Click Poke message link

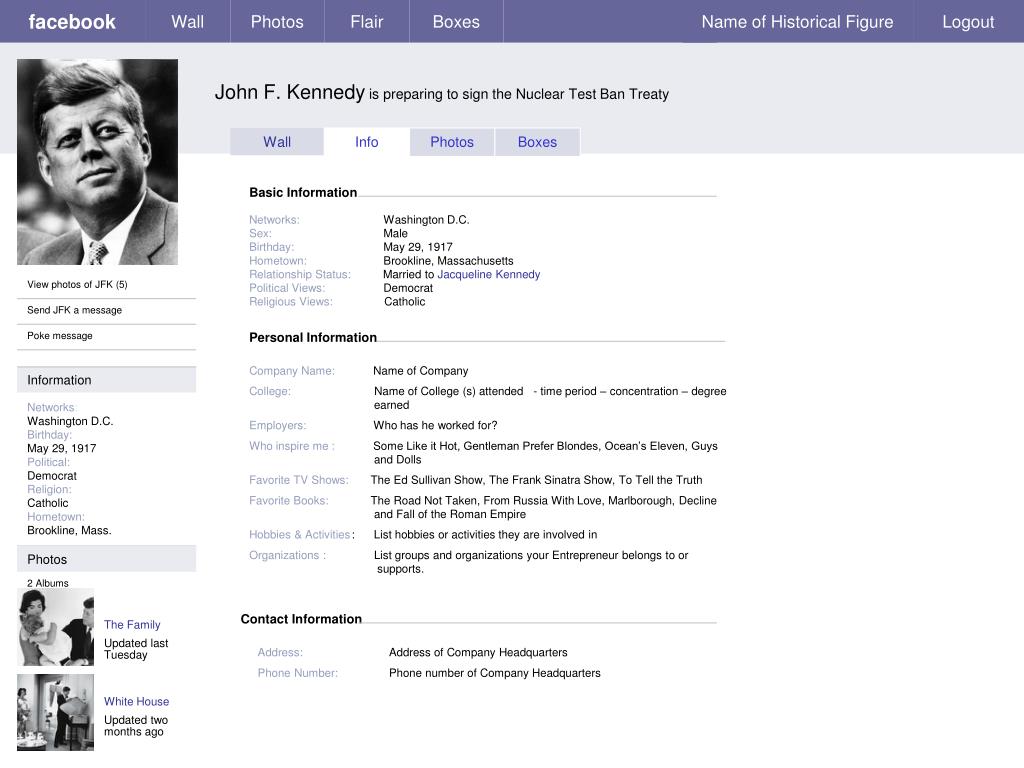pos(59,336)
